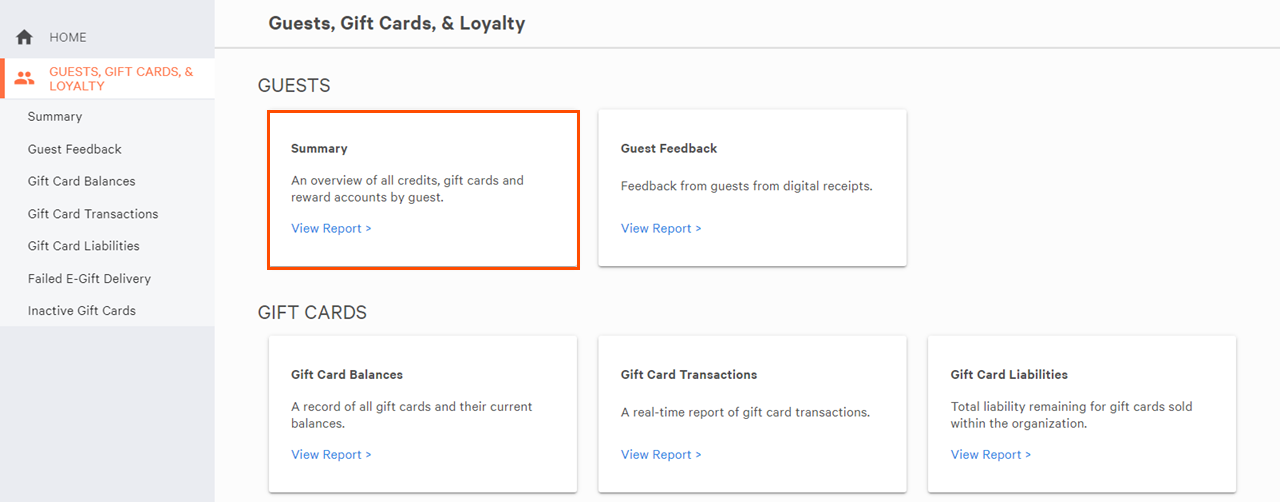Open Summary in the sidebar list
This screenshot has height=502, width=1280.
pos(55,117)
